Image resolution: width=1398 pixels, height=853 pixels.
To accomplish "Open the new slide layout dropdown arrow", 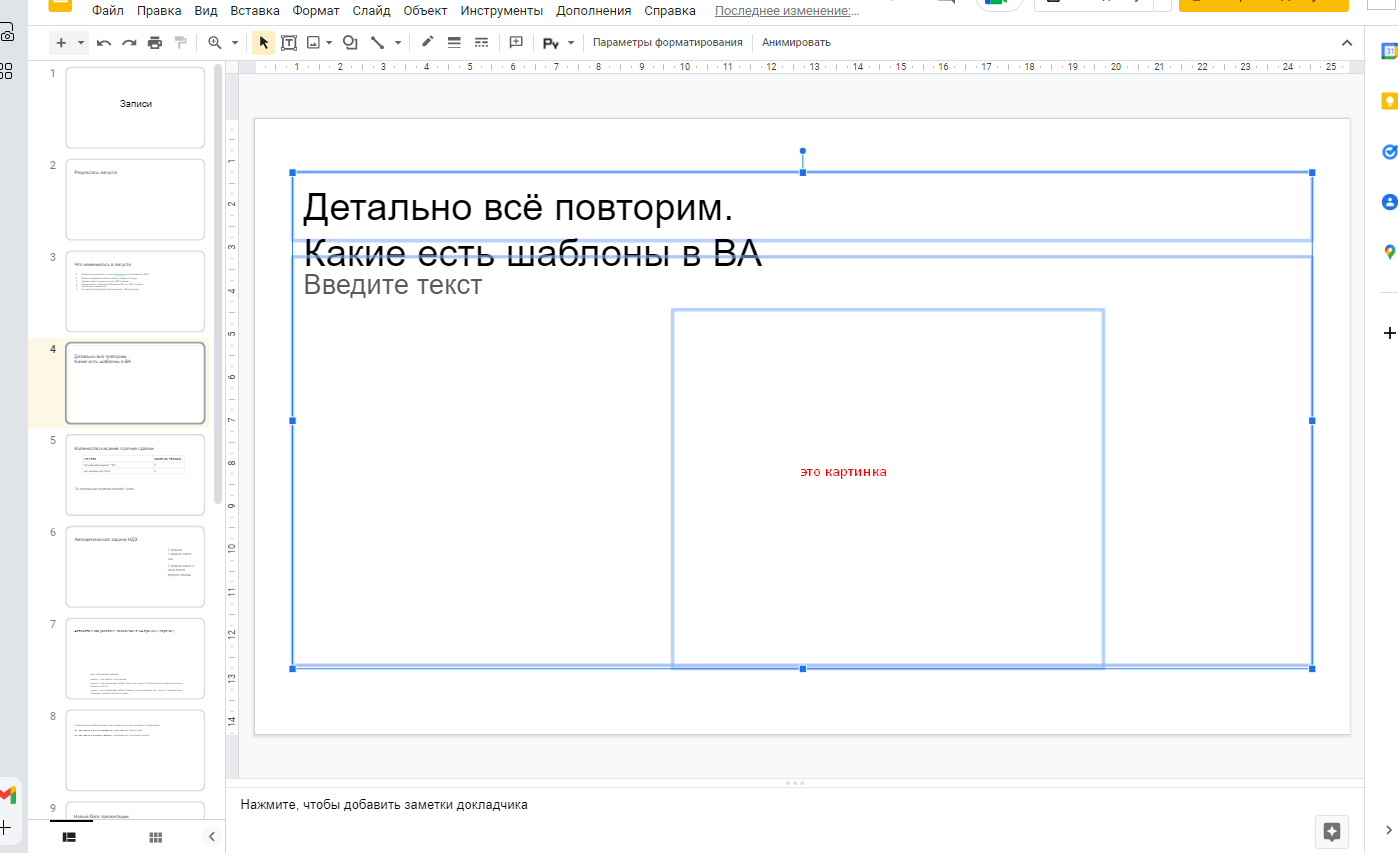I will click(81, 43).
